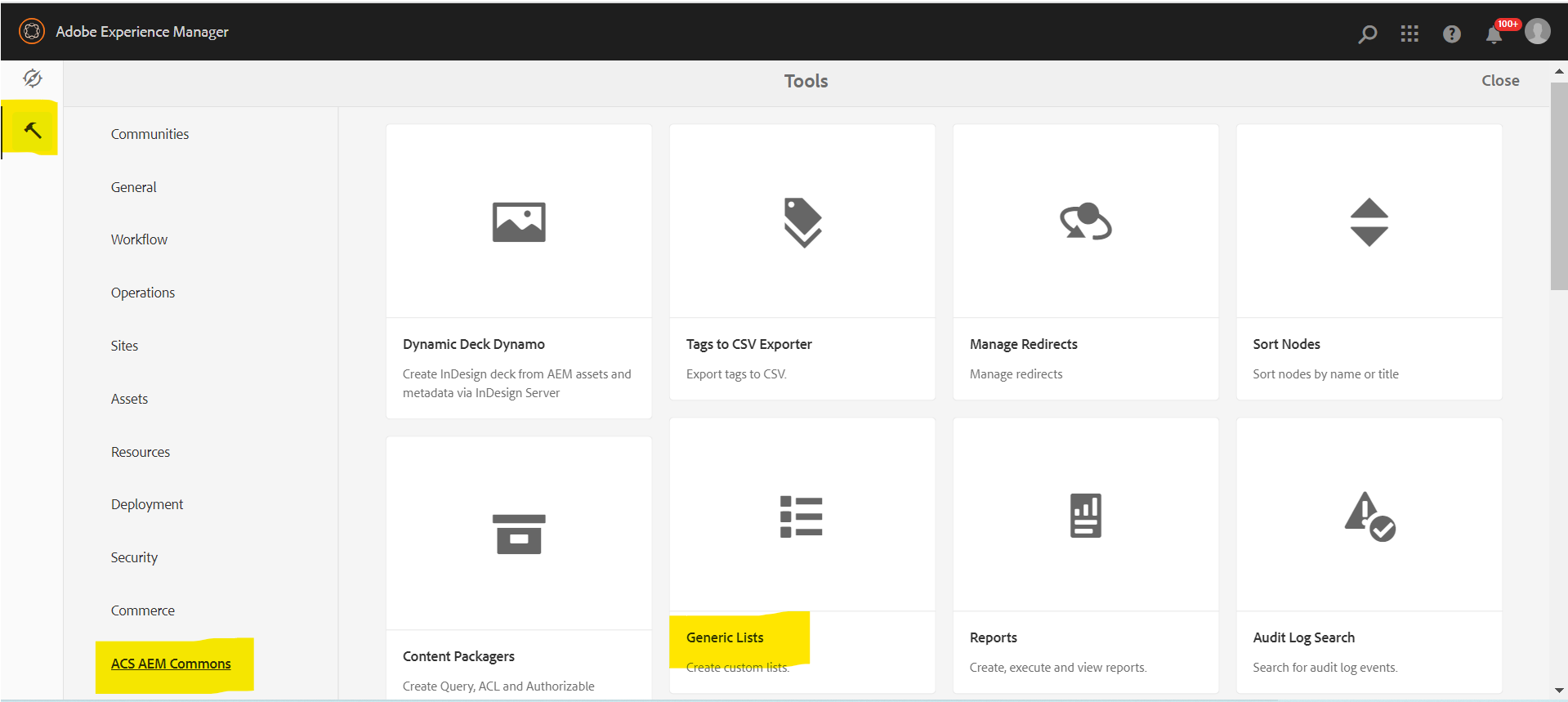This screenshot has width=1568, height=702.
Task: Open the Generic Lists title link
Action: [725, 637]
